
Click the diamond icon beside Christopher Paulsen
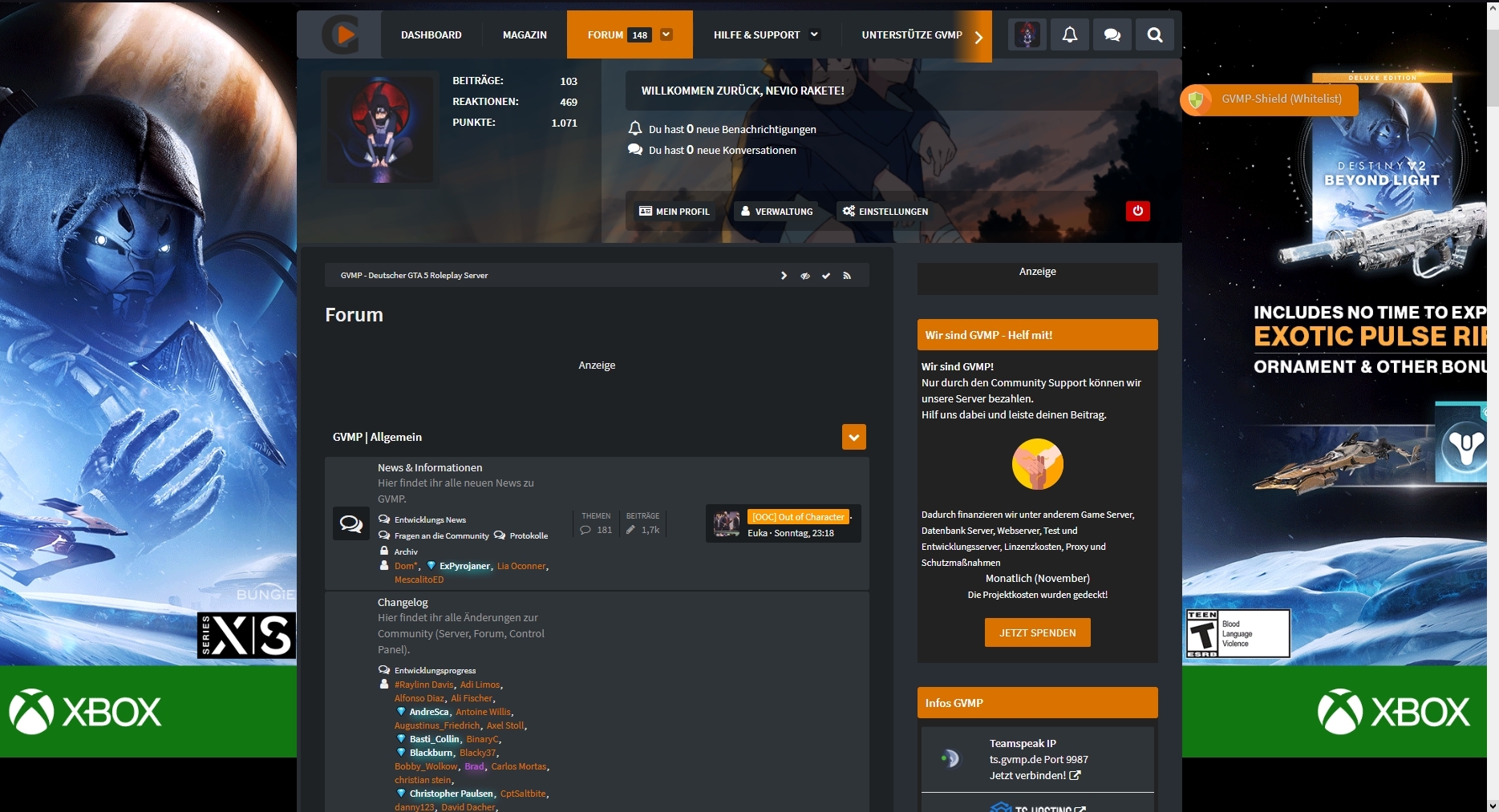pos(401,794)
